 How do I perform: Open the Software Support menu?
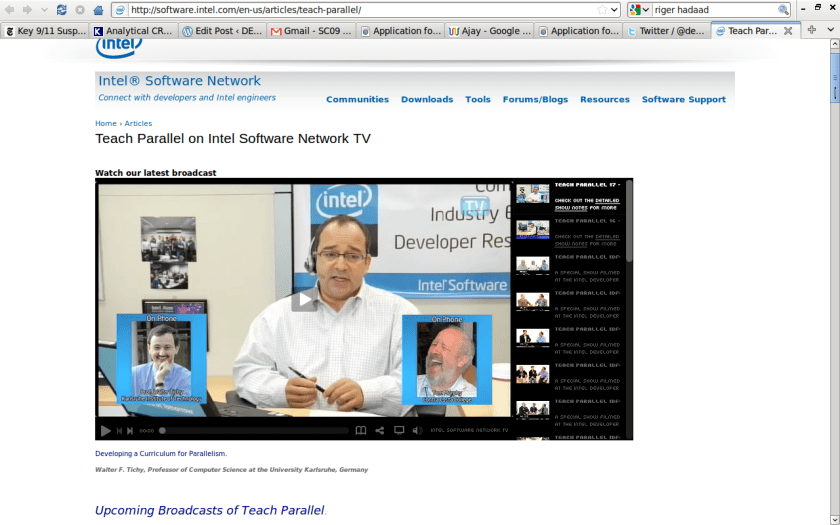coord(684,100)
